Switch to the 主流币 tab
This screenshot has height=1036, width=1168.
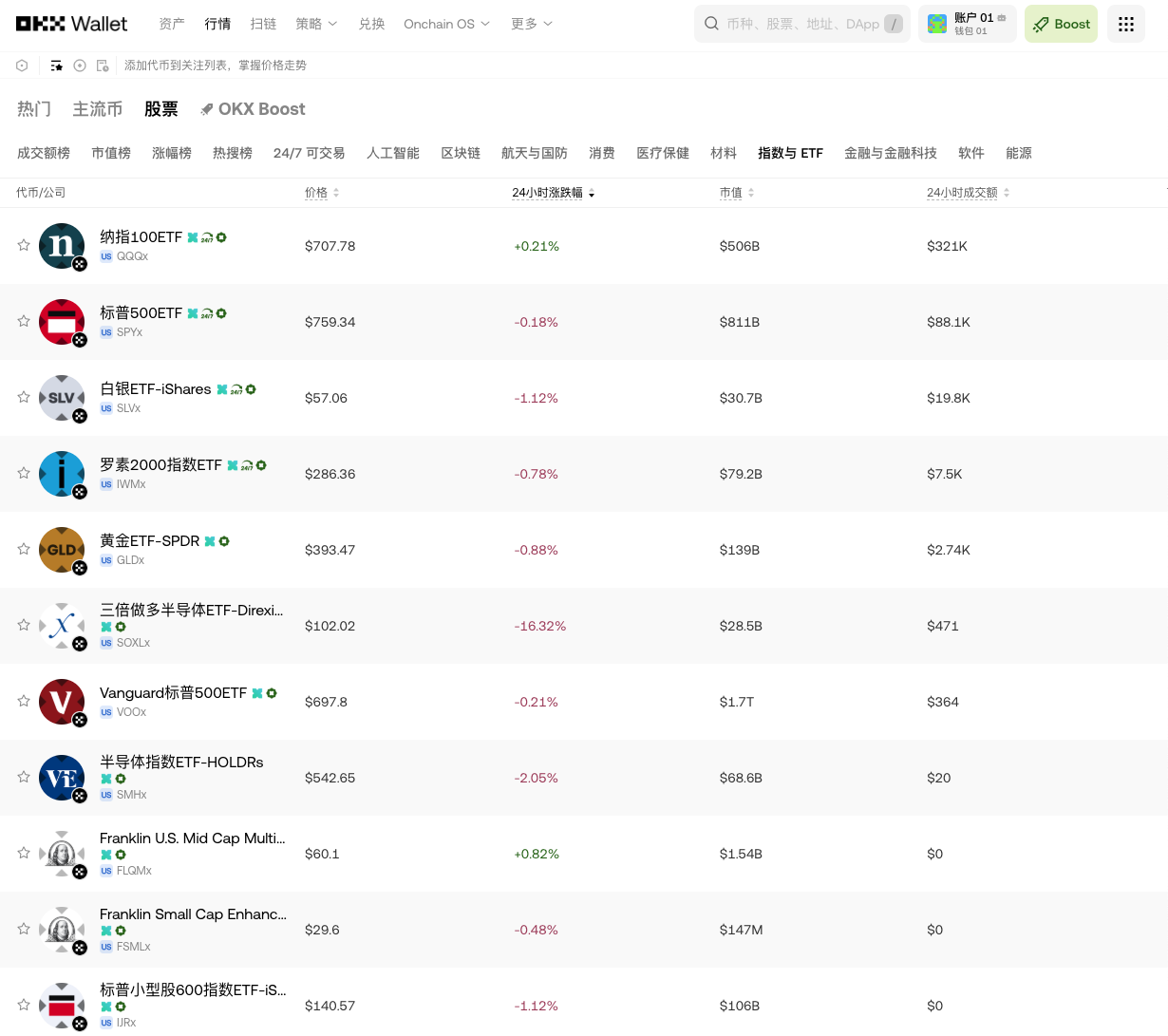(98, 109)
